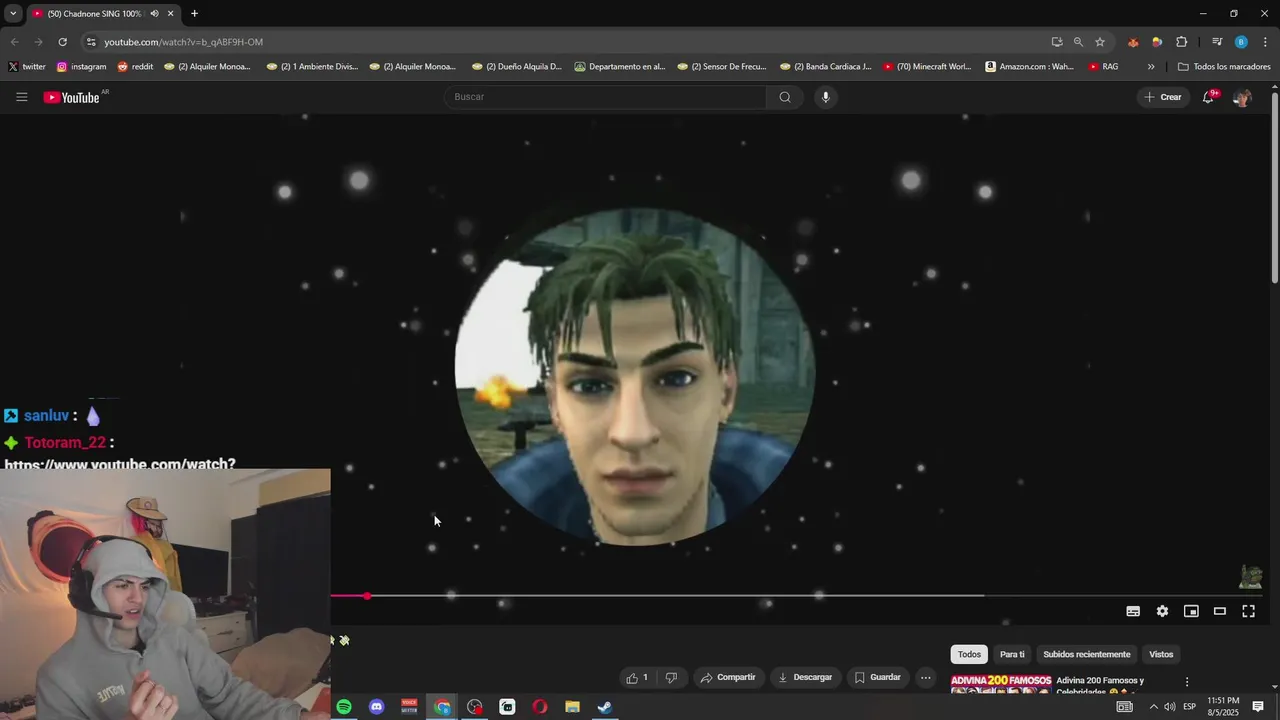Open a new browser tab
This screenshot has width=1280, height=720.
click(194, 14)
